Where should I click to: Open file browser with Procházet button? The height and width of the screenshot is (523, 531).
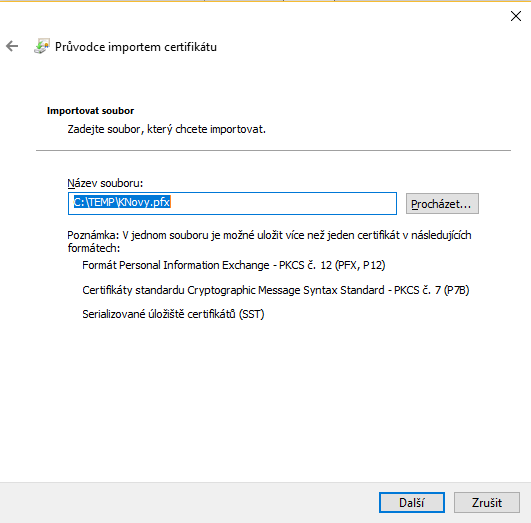[x=442, y=204]
